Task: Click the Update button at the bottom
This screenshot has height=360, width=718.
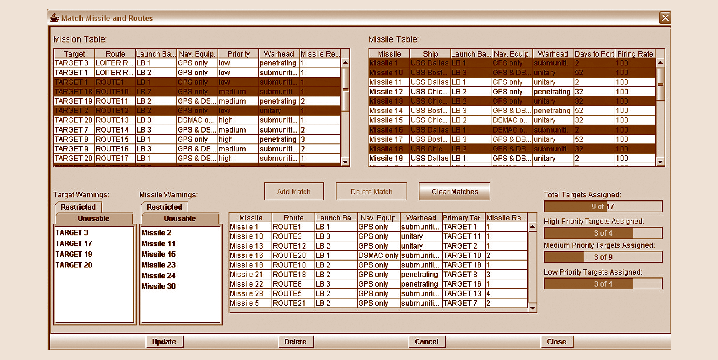Action: [164, 342]
